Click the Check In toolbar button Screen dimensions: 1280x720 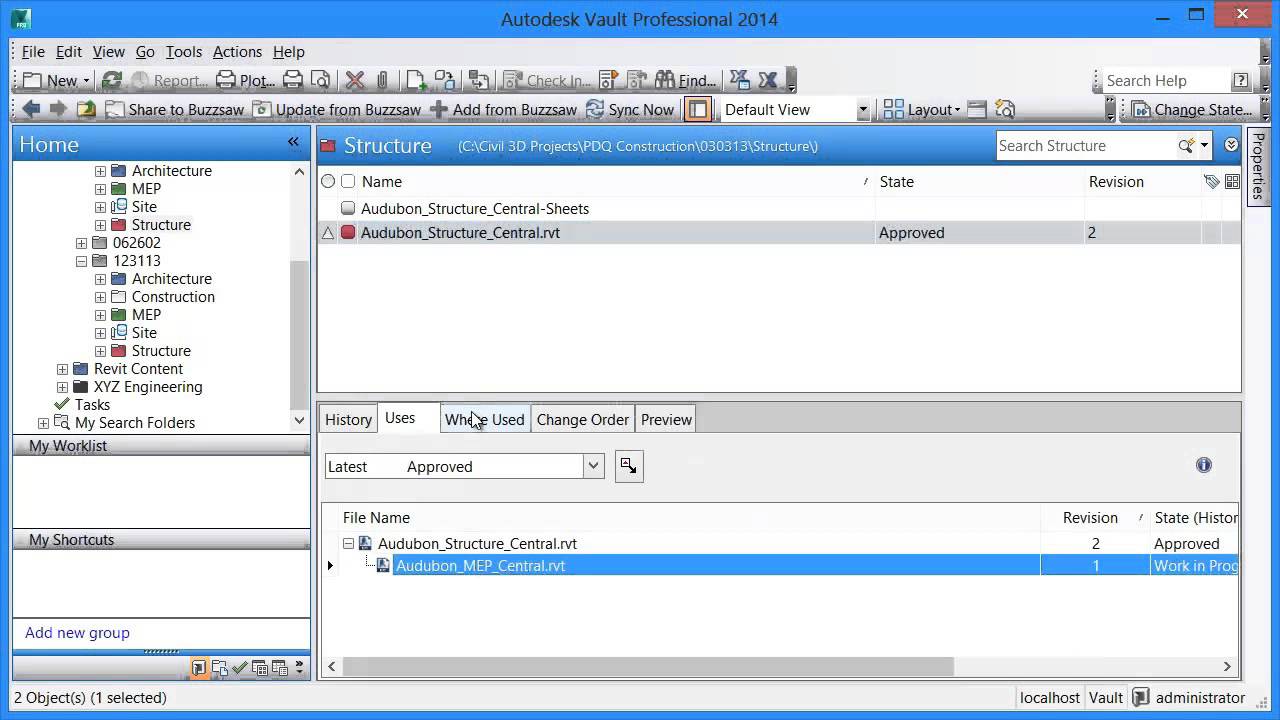click(547, 80)
